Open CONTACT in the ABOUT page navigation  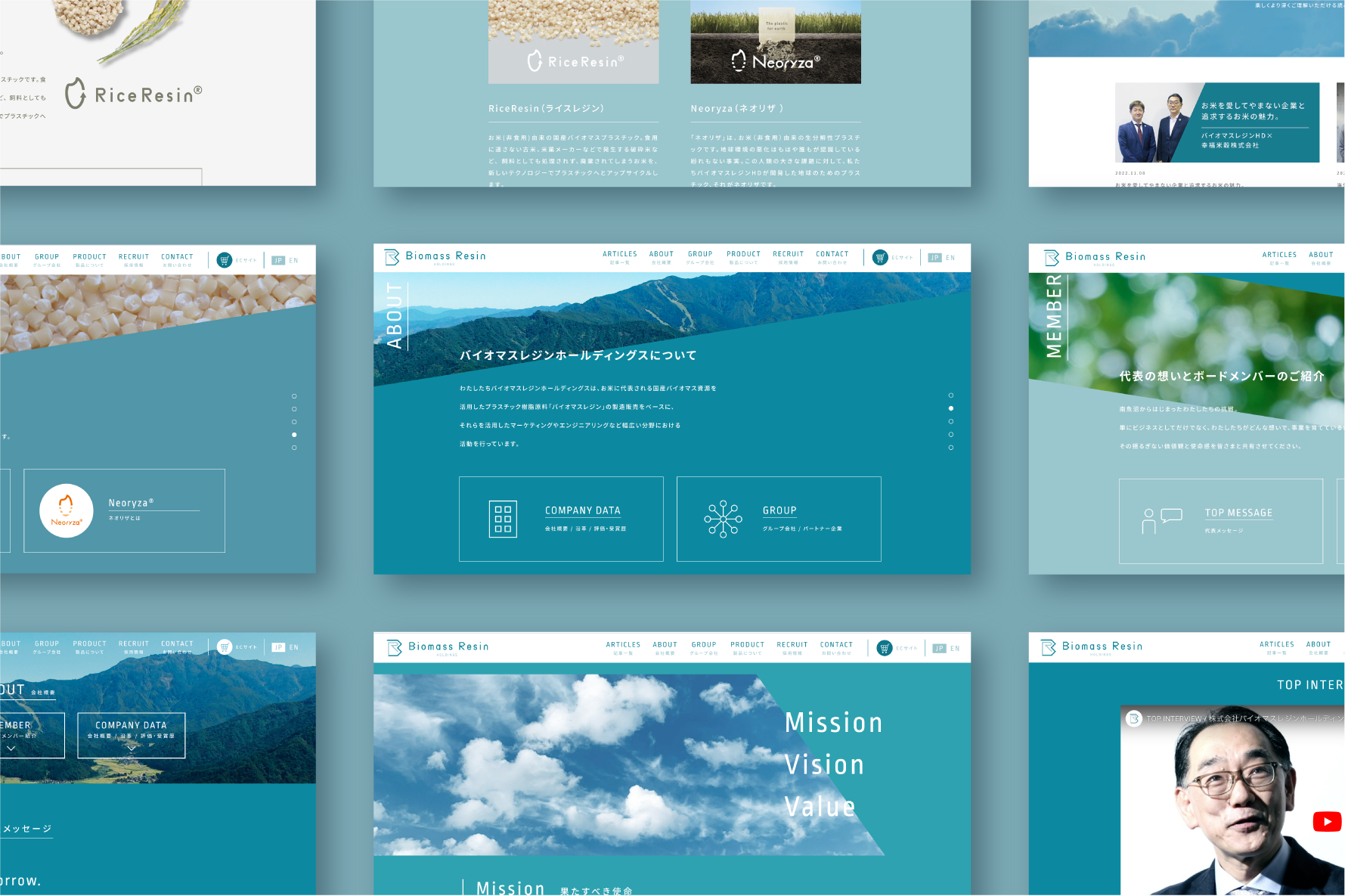click(x=832, y=257)
